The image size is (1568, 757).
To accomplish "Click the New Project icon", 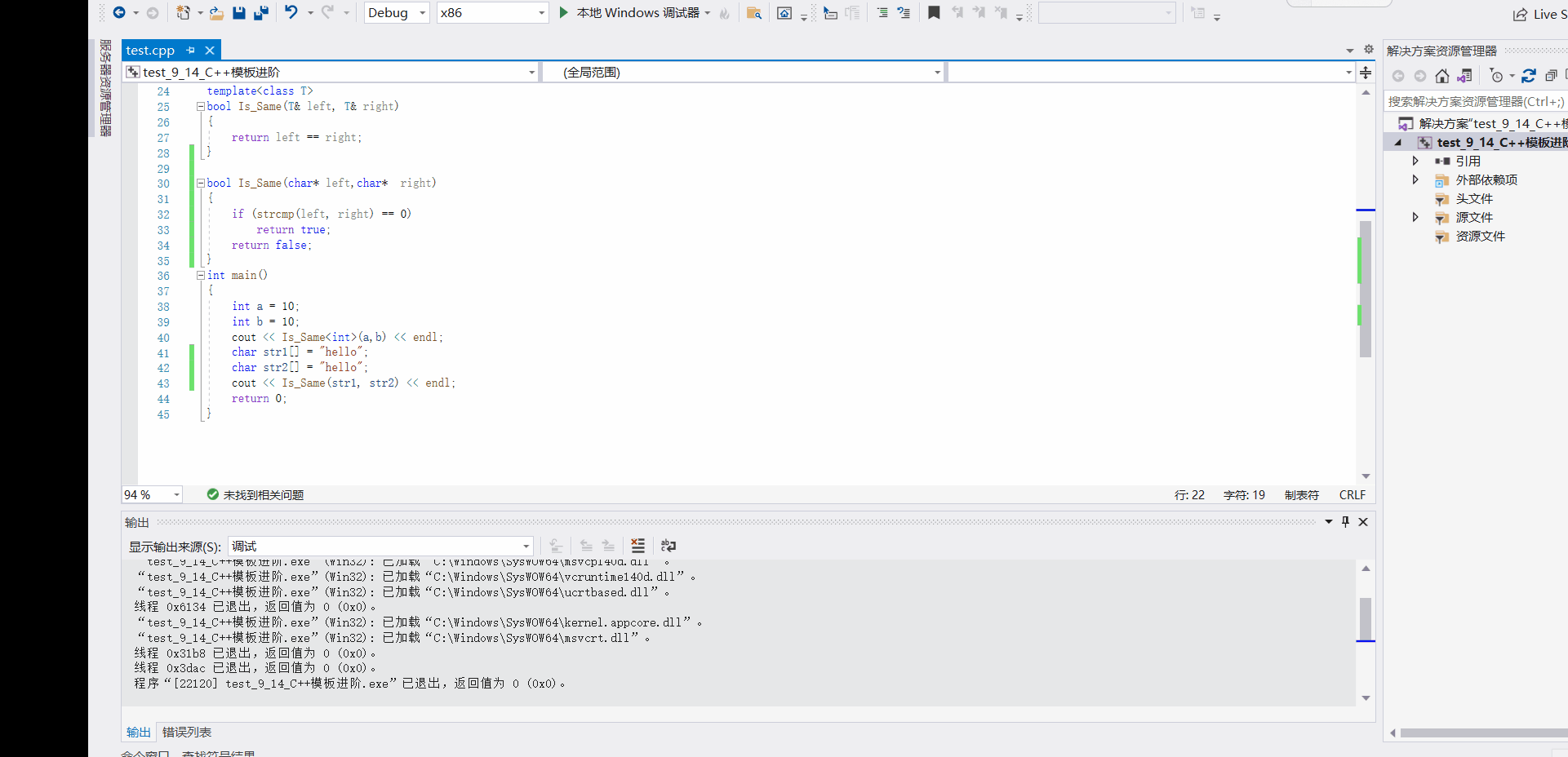I will (x=183, y=12).
